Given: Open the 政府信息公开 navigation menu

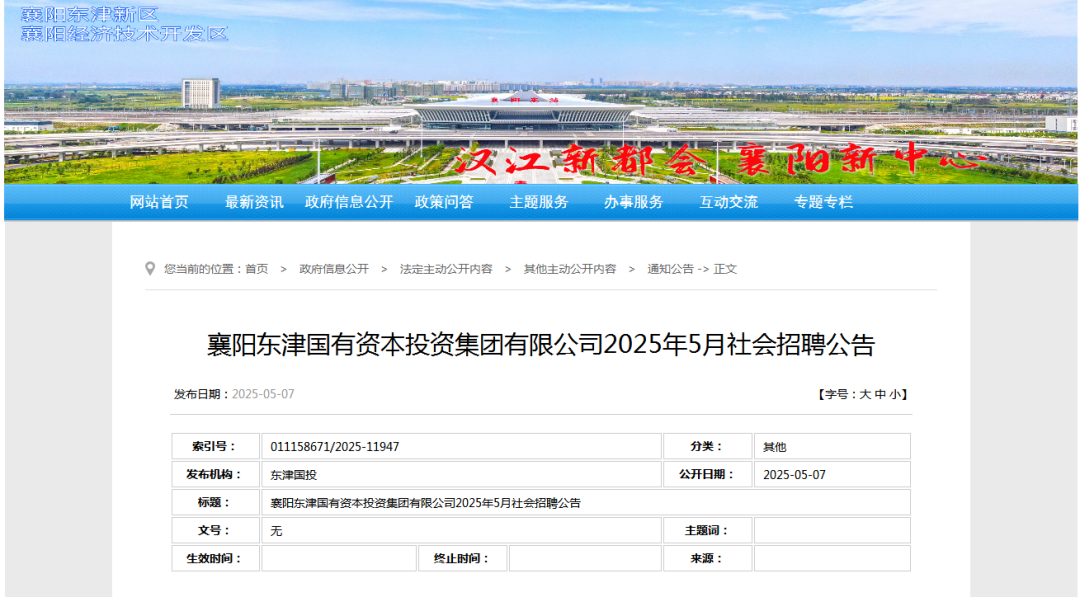Looking at the screenshot, I should point(349,202).
